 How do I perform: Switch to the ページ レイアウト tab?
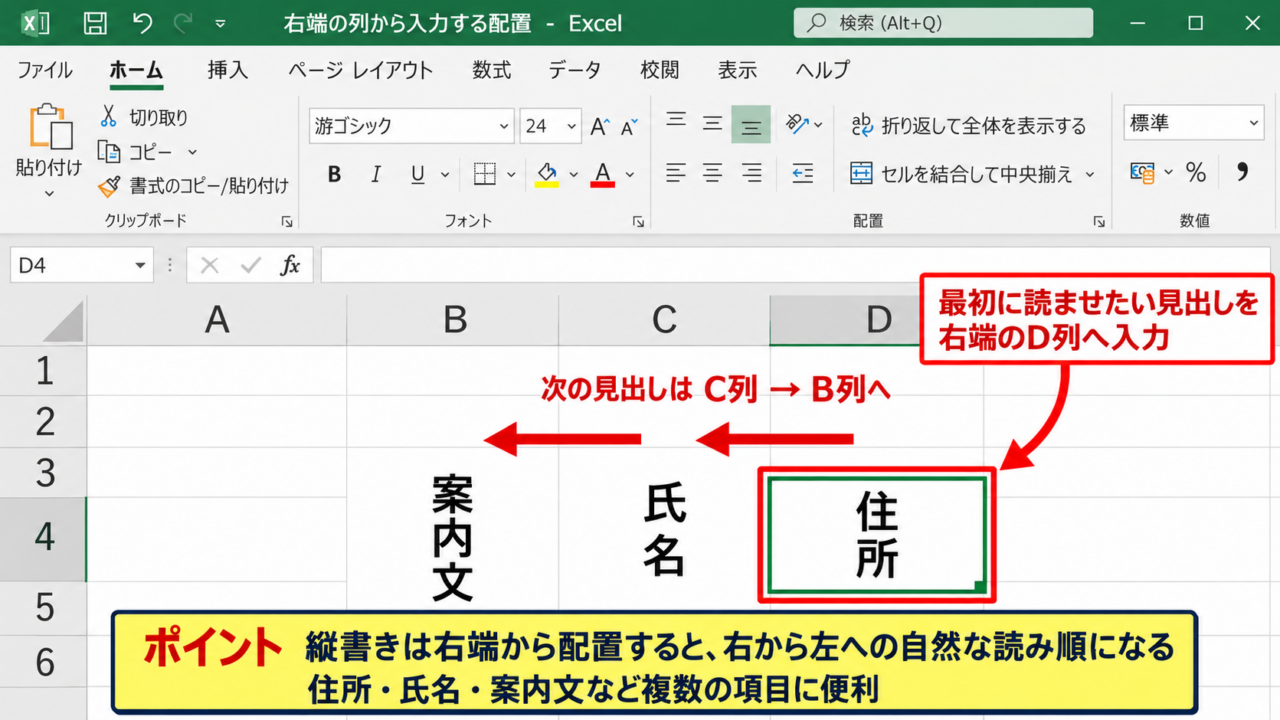tap(361, 70)
